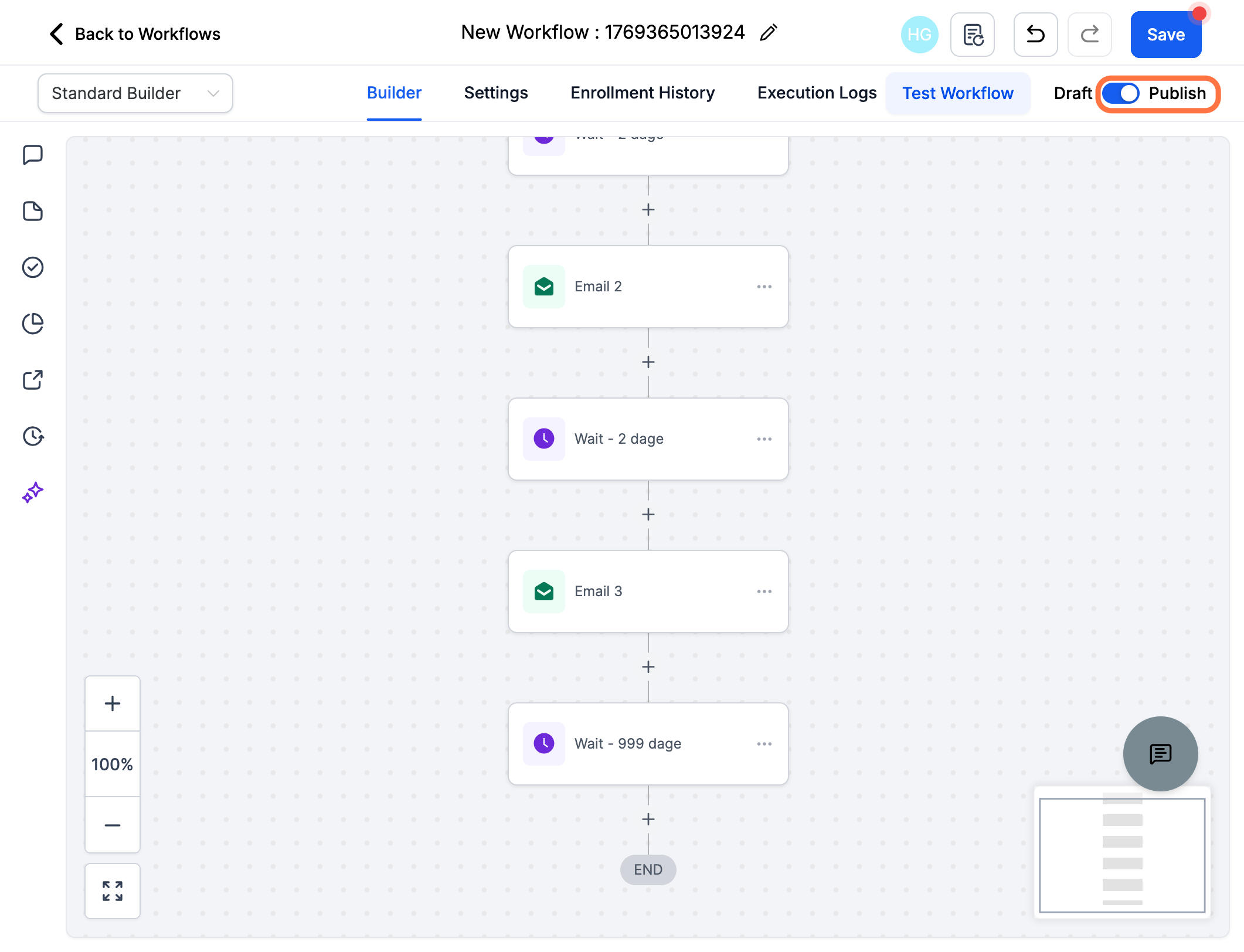This screenshot has width=1244, height=952.
Task: Click the external link sidebar icon
Action: [x=33, y=380]
